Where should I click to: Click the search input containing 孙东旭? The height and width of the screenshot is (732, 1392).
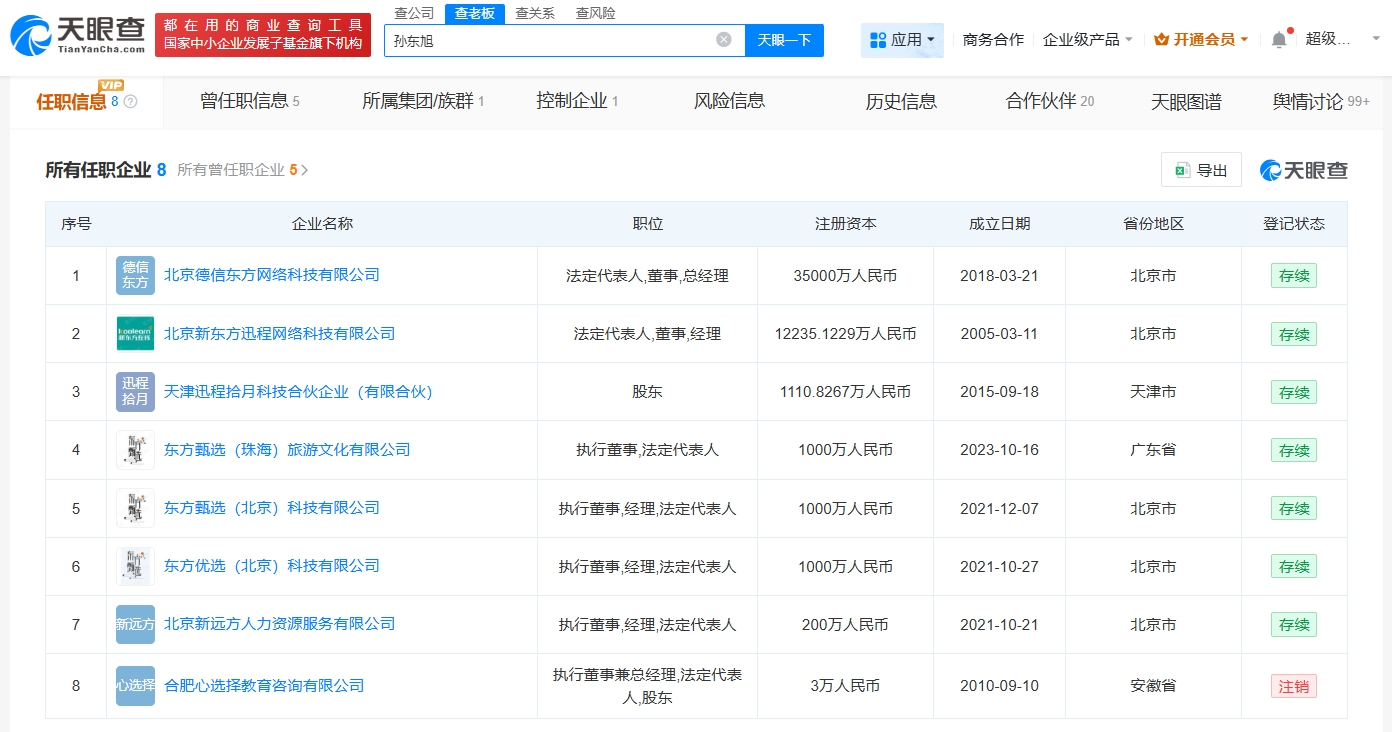(550, 40)
